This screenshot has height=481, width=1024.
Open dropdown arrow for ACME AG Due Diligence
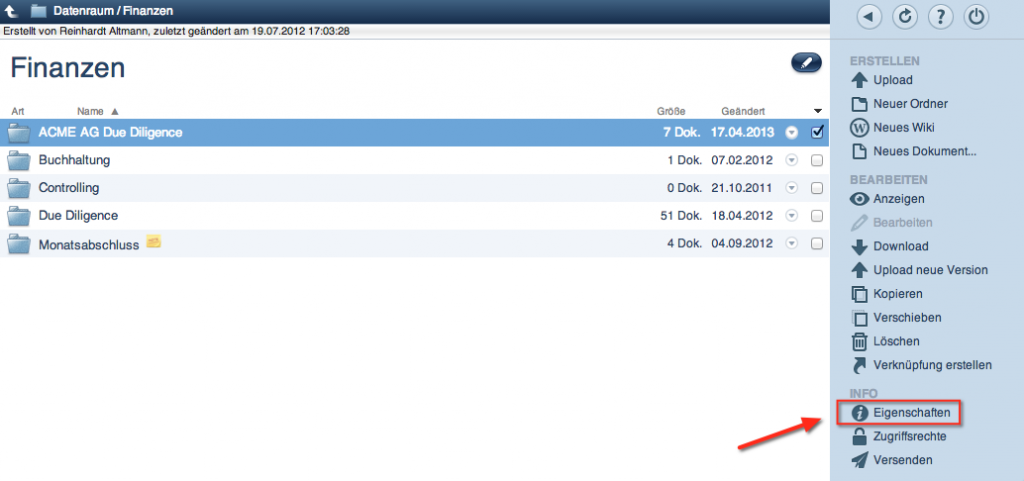click(x=792, y=132)
